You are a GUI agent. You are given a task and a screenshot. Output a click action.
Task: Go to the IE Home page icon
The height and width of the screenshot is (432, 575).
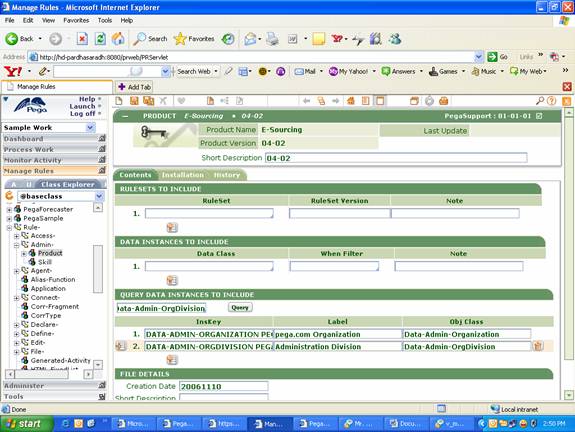(x=118, y=39)
